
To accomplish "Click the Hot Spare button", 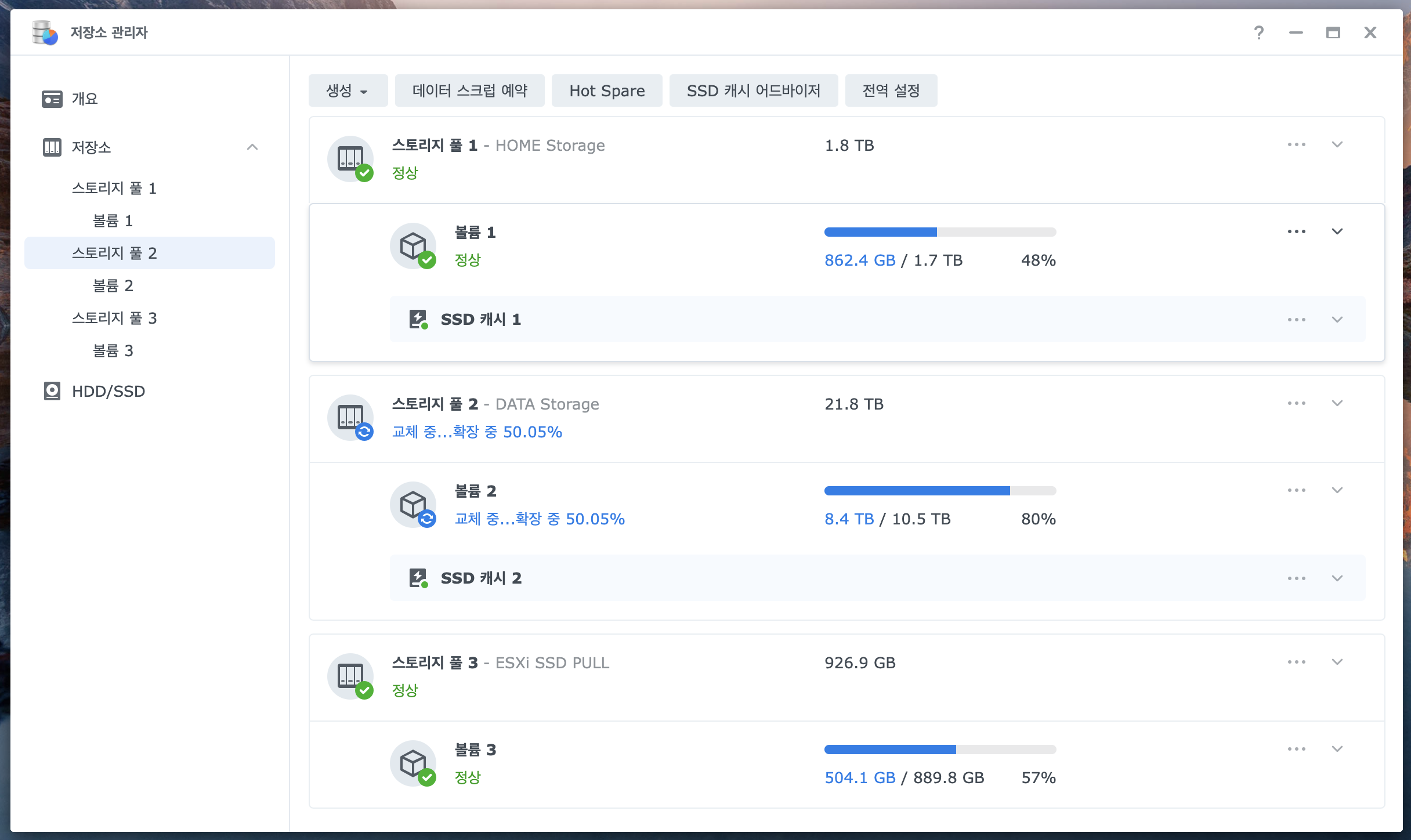I will tap(606, 90).
